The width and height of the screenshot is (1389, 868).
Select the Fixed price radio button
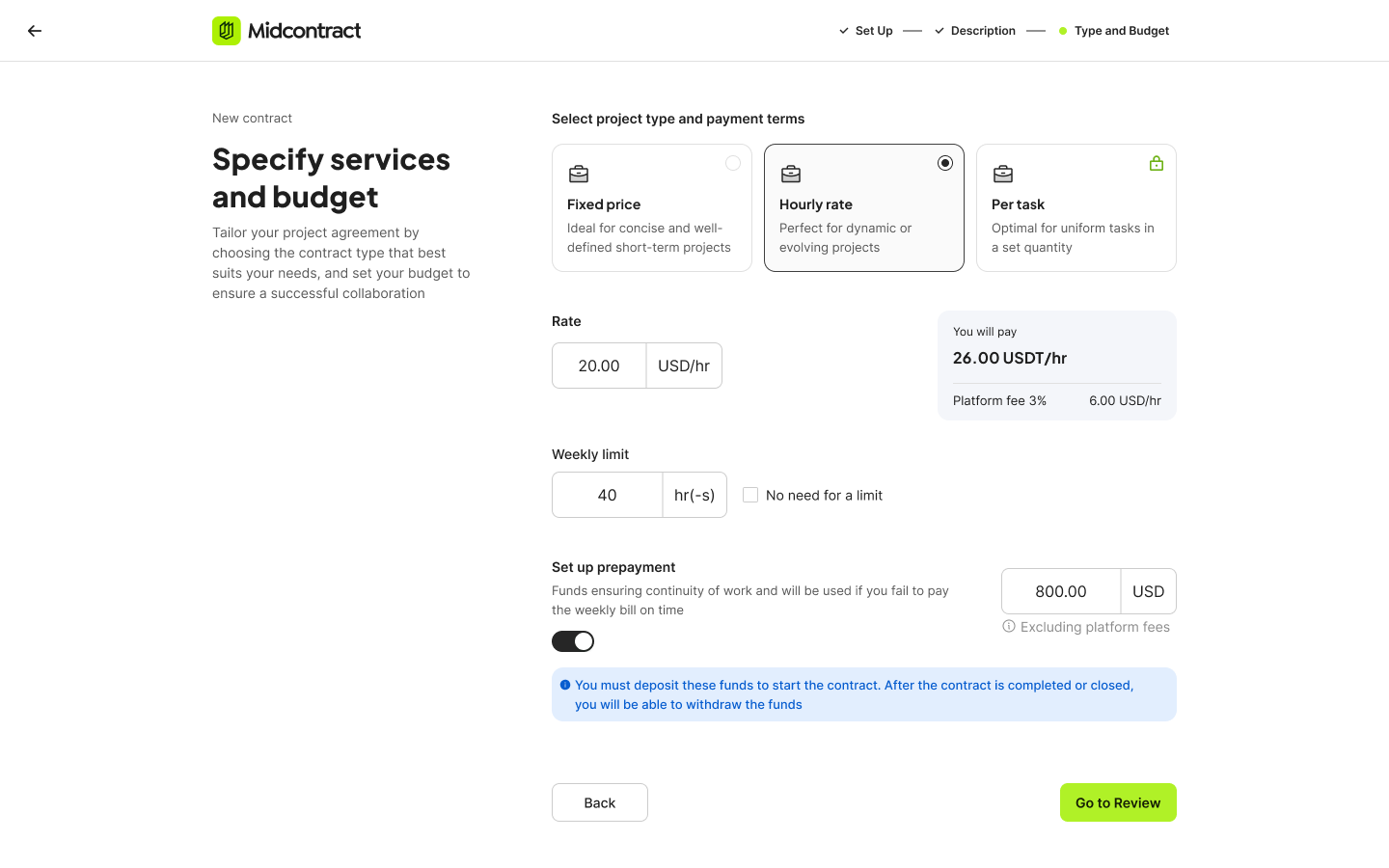click(733, 163)
